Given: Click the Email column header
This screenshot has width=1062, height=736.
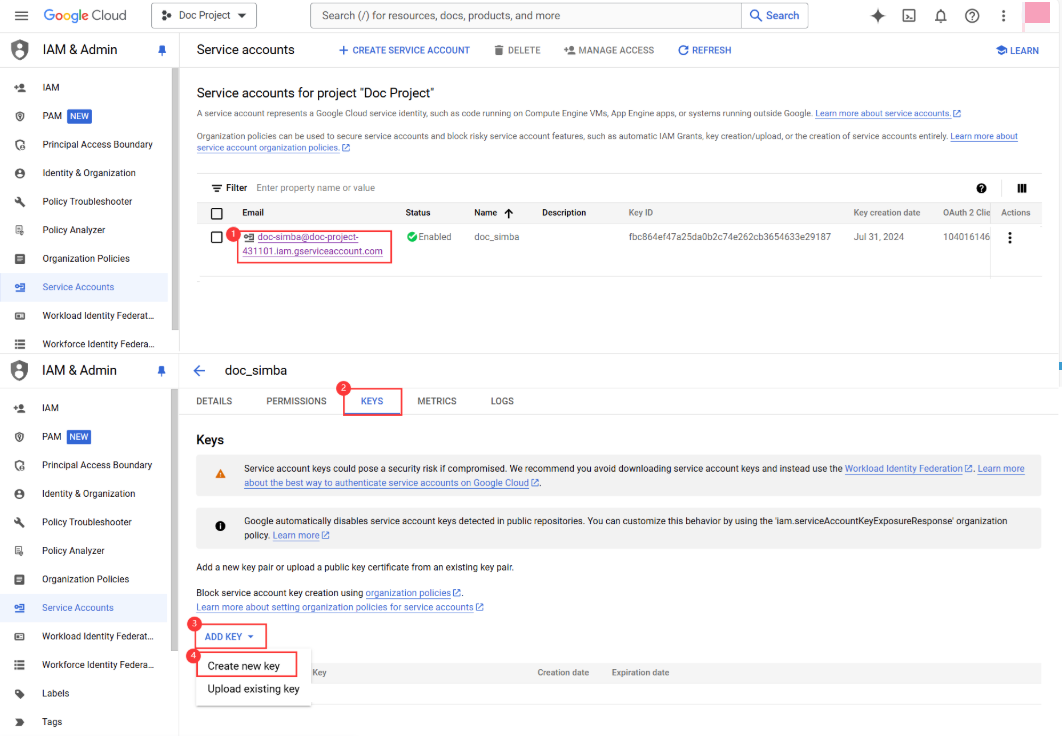Looking at the screenshot, I should click(x=253, y=213).
